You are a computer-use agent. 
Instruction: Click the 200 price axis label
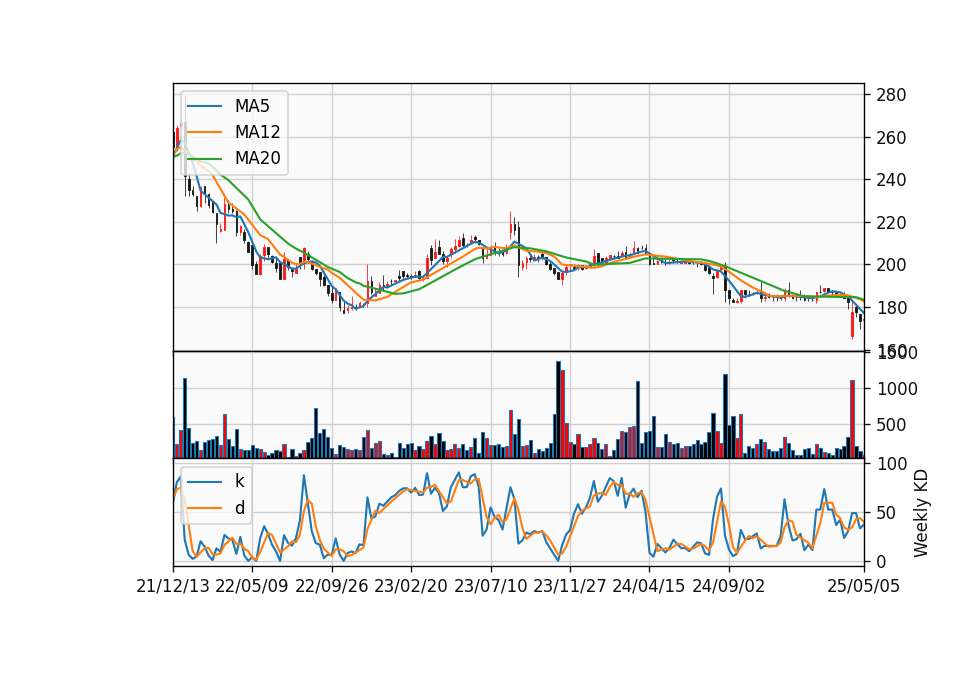(x=891, y=265)
